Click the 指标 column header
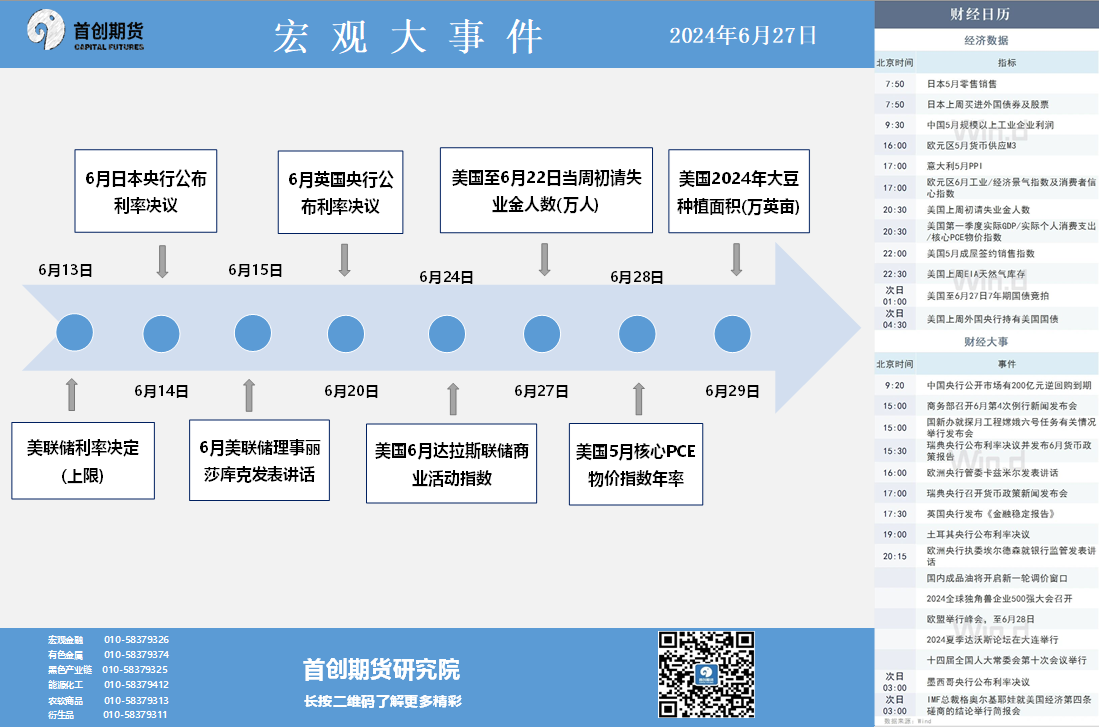The image size is (1099, 727). point(1007,62)
